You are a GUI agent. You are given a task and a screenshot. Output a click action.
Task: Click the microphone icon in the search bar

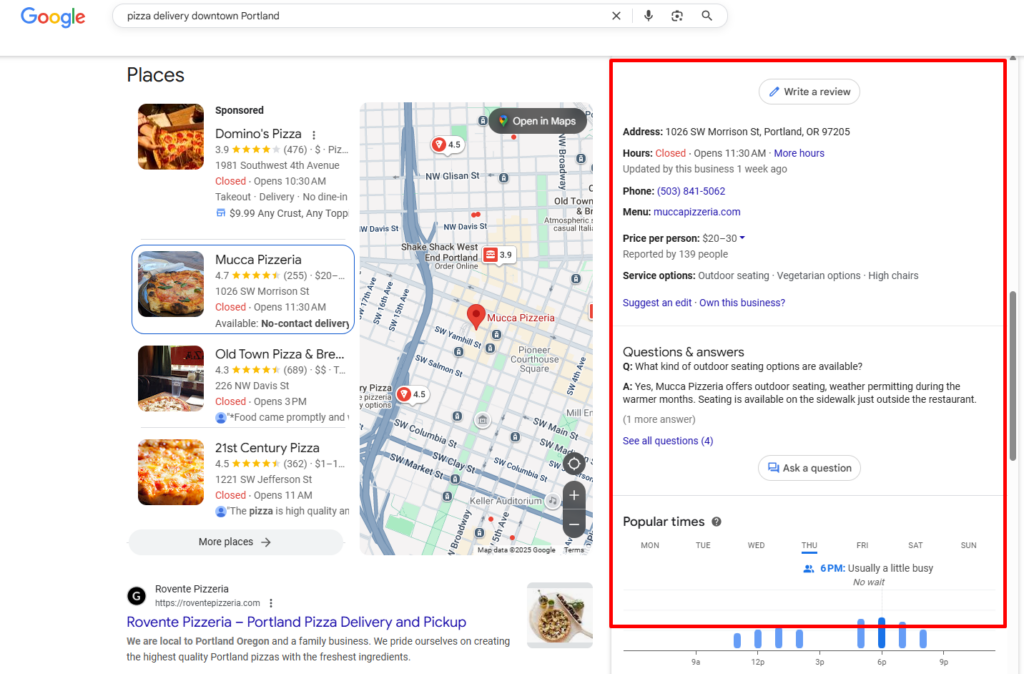pyautogui.click(x=650, y=16)
